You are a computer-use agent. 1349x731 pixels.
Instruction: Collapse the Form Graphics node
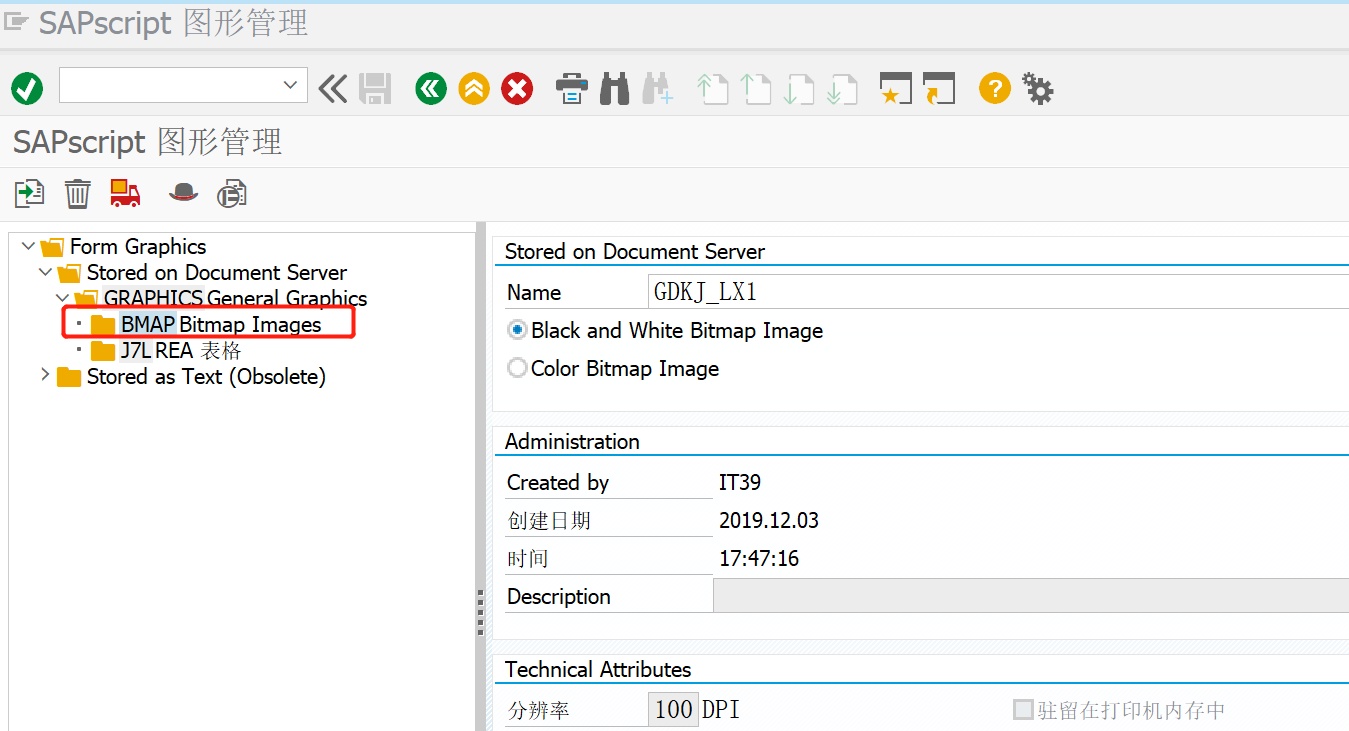click(x=27, y=246)
